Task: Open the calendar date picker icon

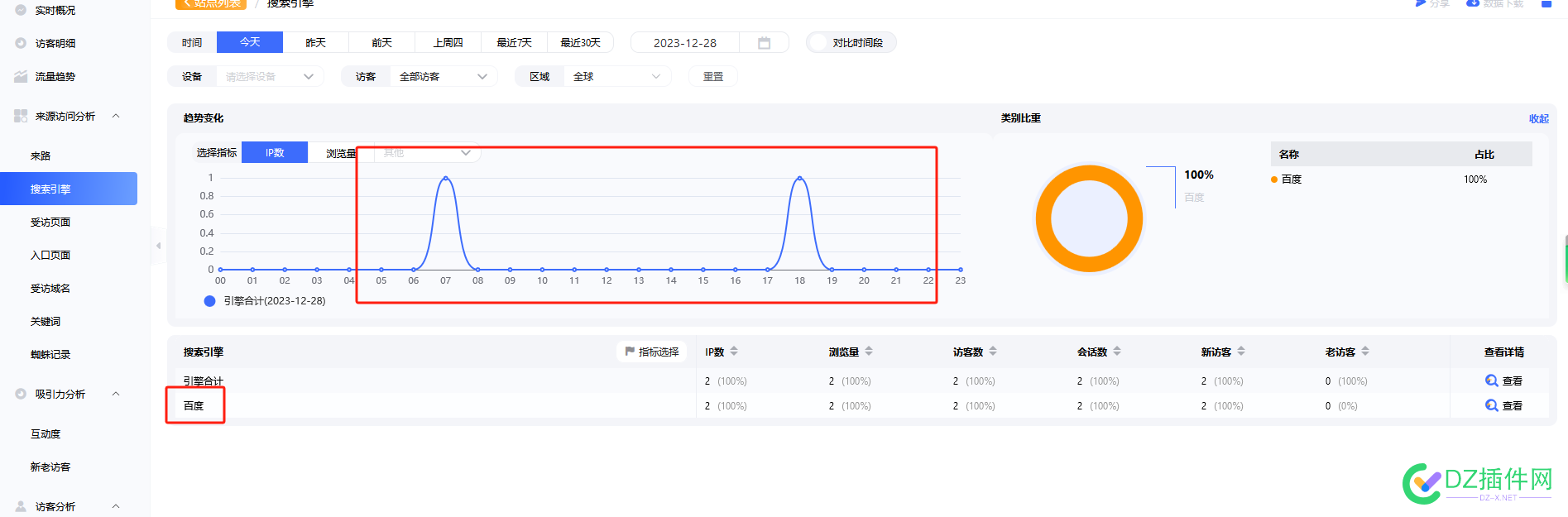Action: pyautogui.click(x=764, y=43)
